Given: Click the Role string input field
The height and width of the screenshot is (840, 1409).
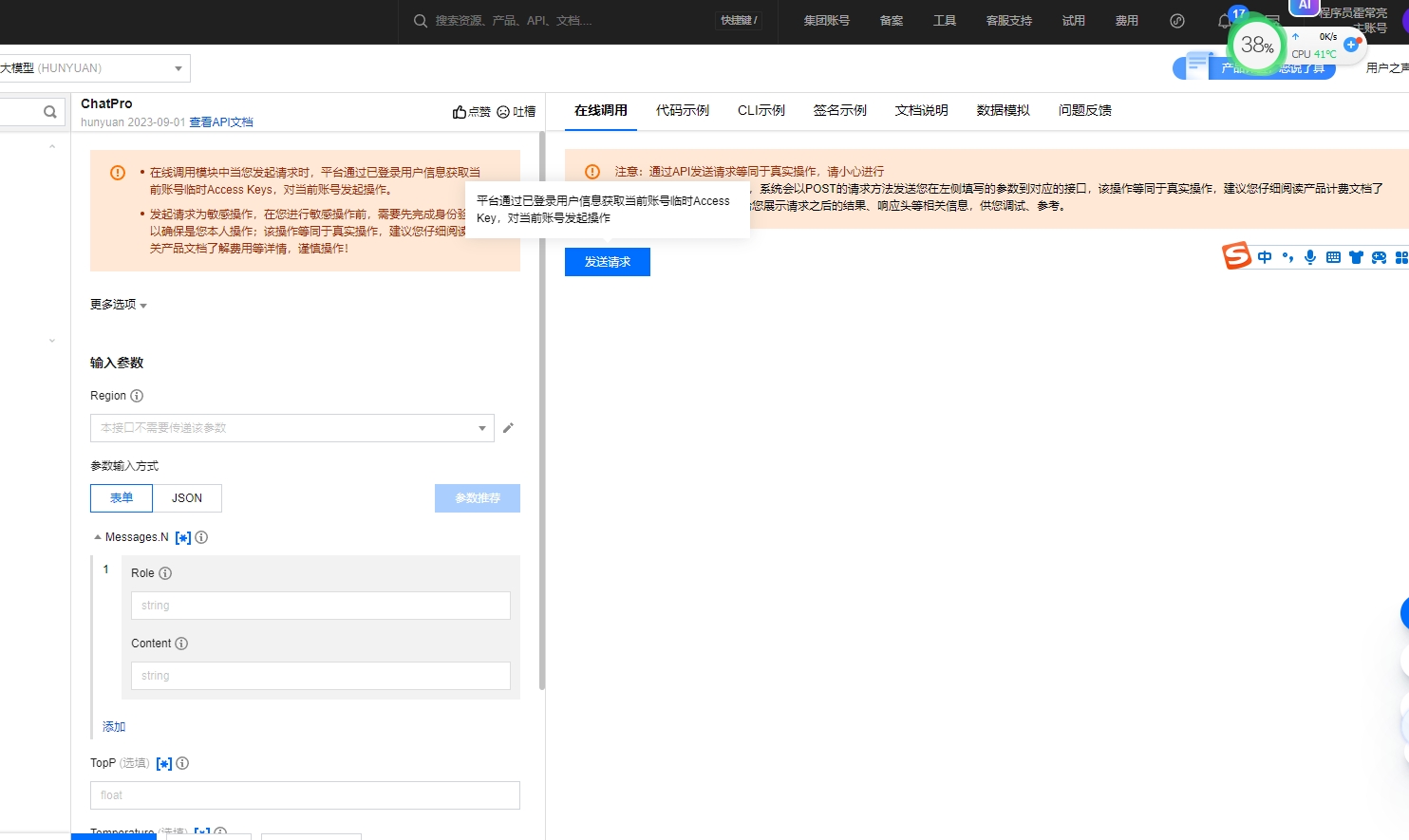Looking at the screenshot, I should 321,606.
